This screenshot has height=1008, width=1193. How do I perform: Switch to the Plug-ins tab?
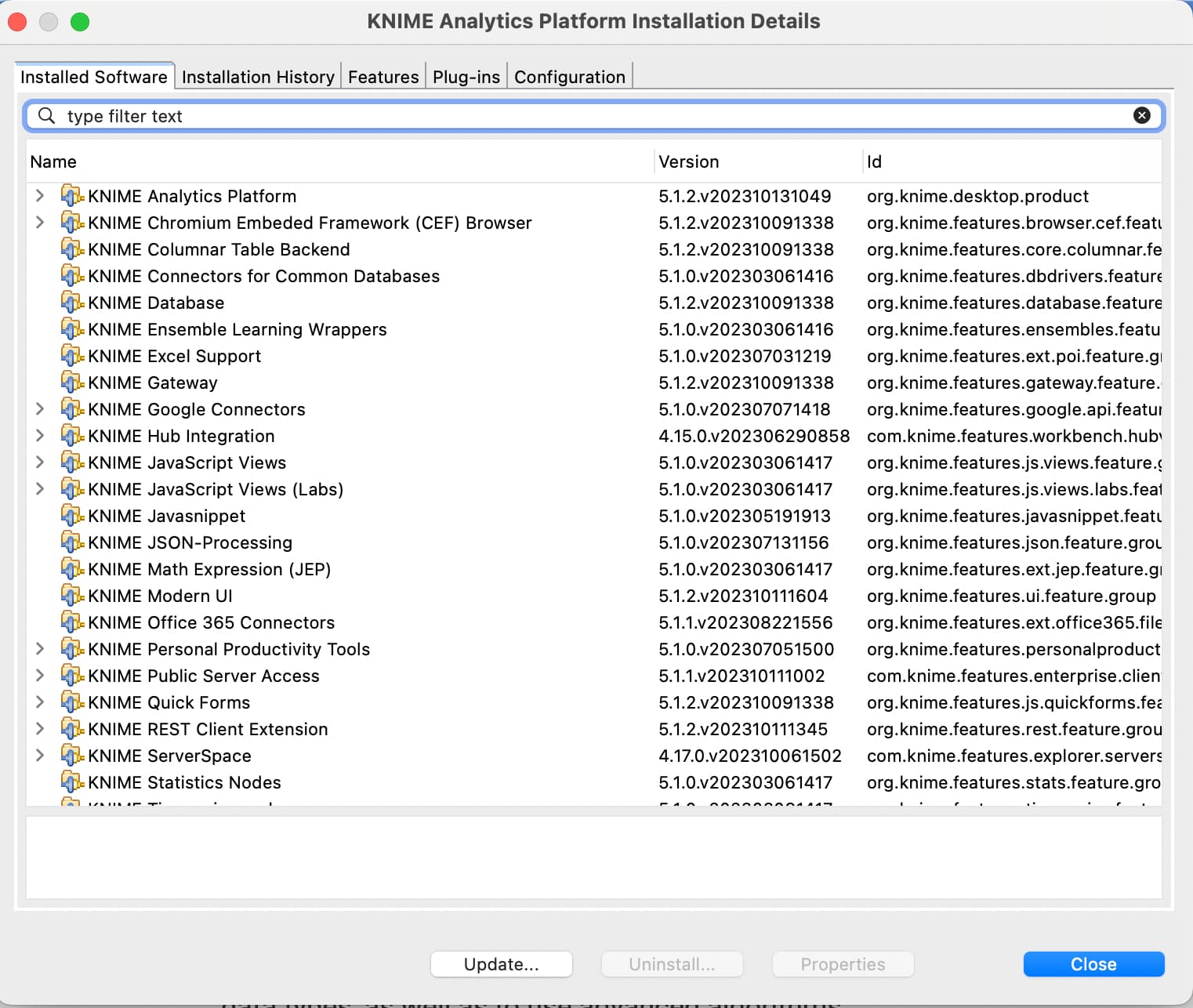pos(466,77)
